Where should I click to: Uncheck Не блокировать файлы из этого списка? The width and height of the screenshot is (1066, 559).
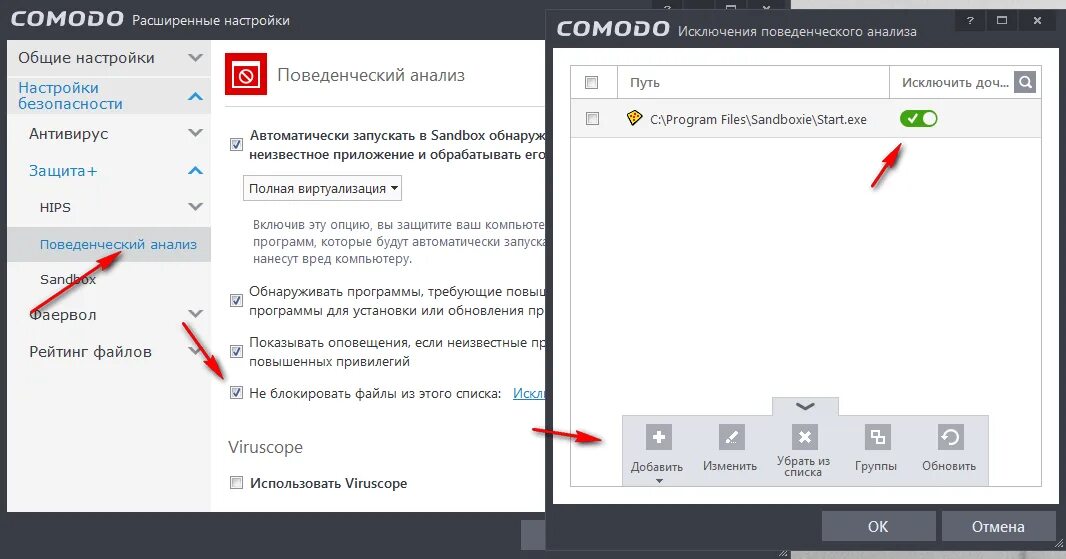[x=236, y=392]
